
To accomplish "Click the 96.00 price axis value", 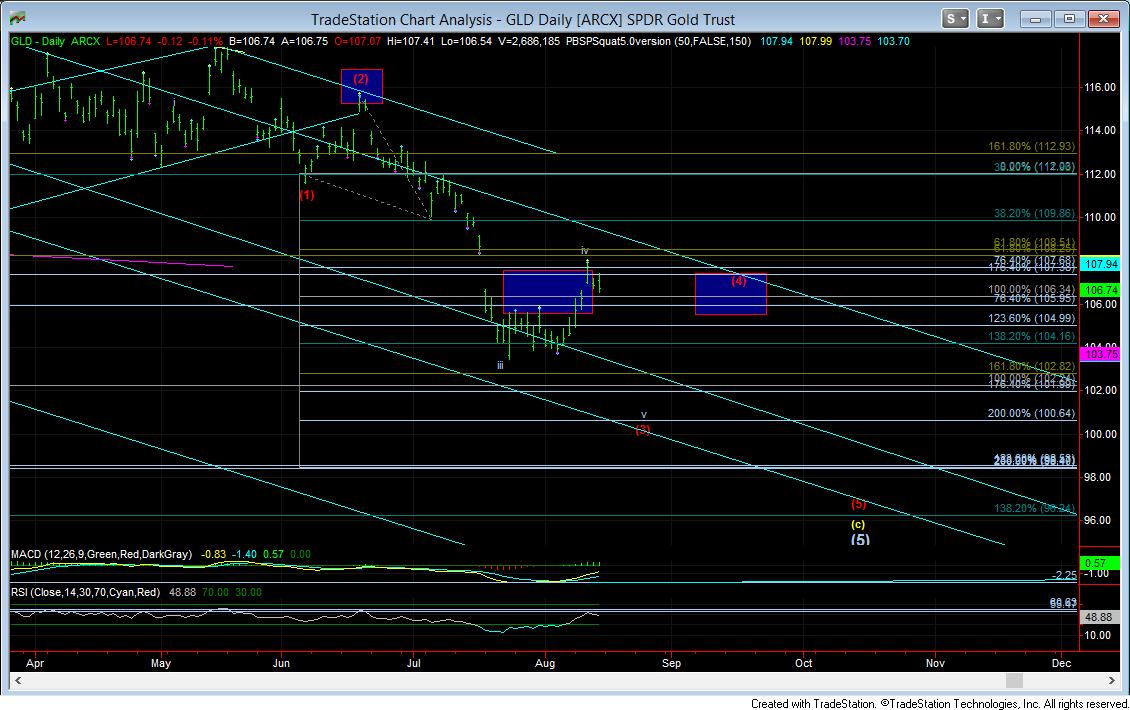I will pyautogui.click(x=1100, y=520).
